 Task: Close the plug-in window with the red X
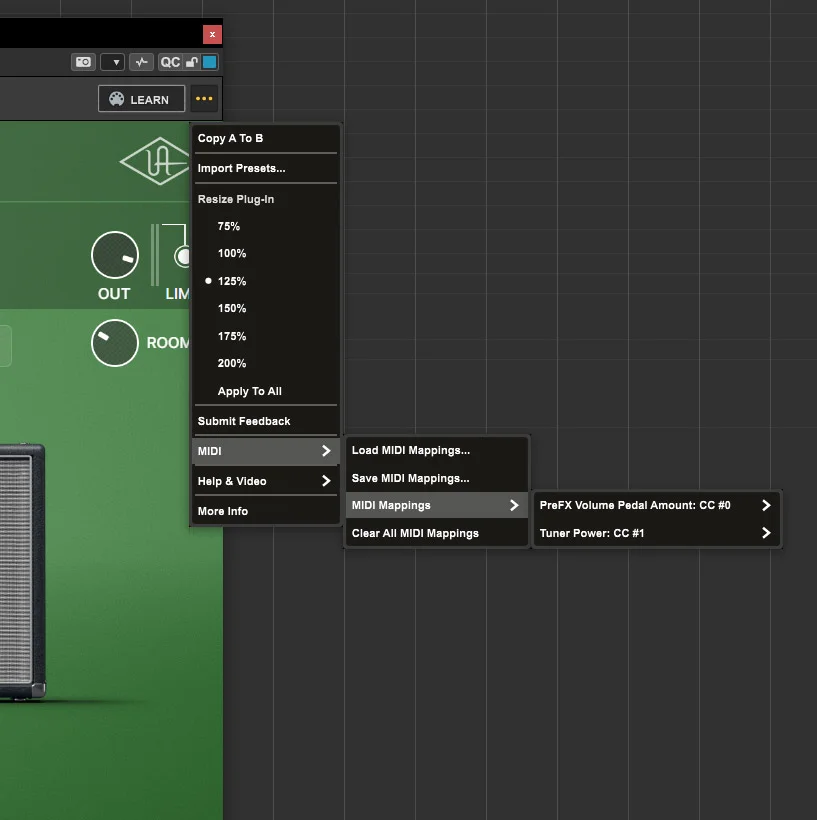(x=212, y=35)
